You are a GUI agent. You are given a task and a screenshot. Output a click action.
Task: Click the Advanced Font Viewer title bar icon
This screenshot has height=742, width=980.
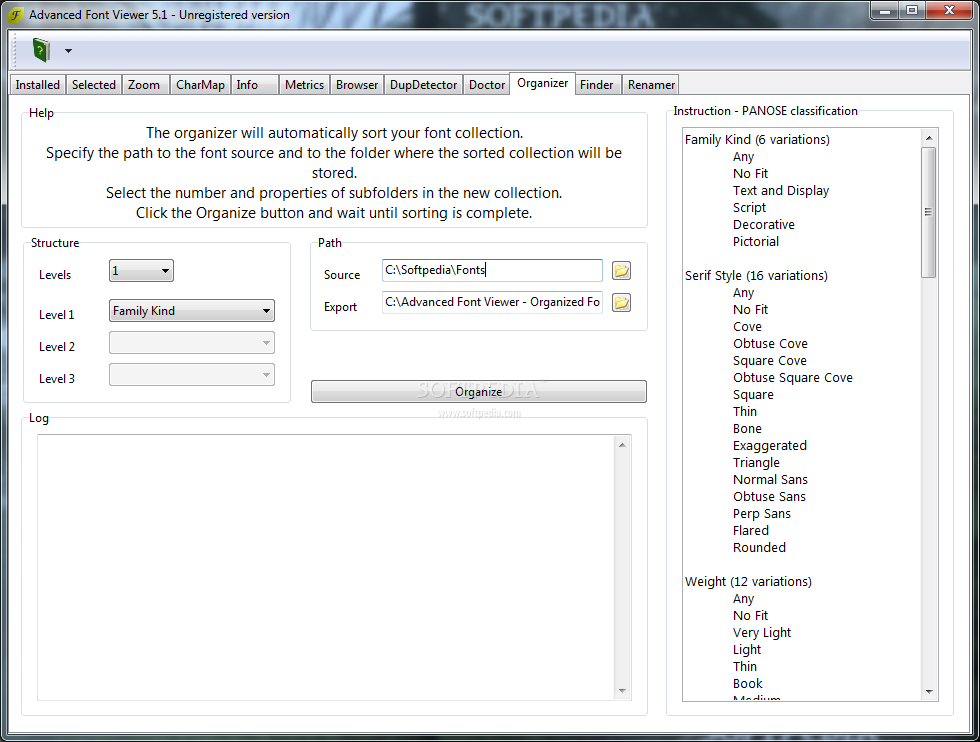pos(16,14)
